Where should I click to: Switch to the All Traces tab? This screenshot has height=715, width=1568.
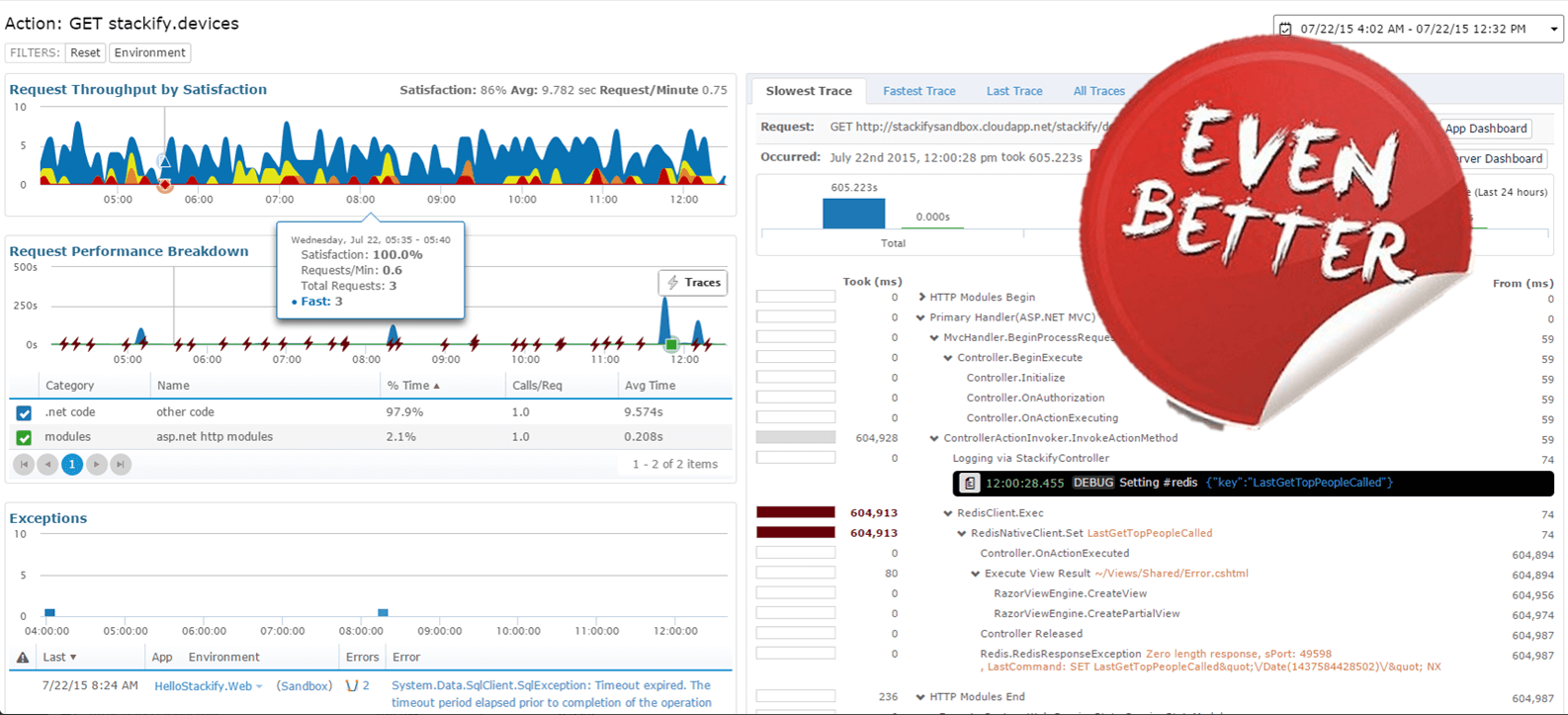[x=1098, y=91]
